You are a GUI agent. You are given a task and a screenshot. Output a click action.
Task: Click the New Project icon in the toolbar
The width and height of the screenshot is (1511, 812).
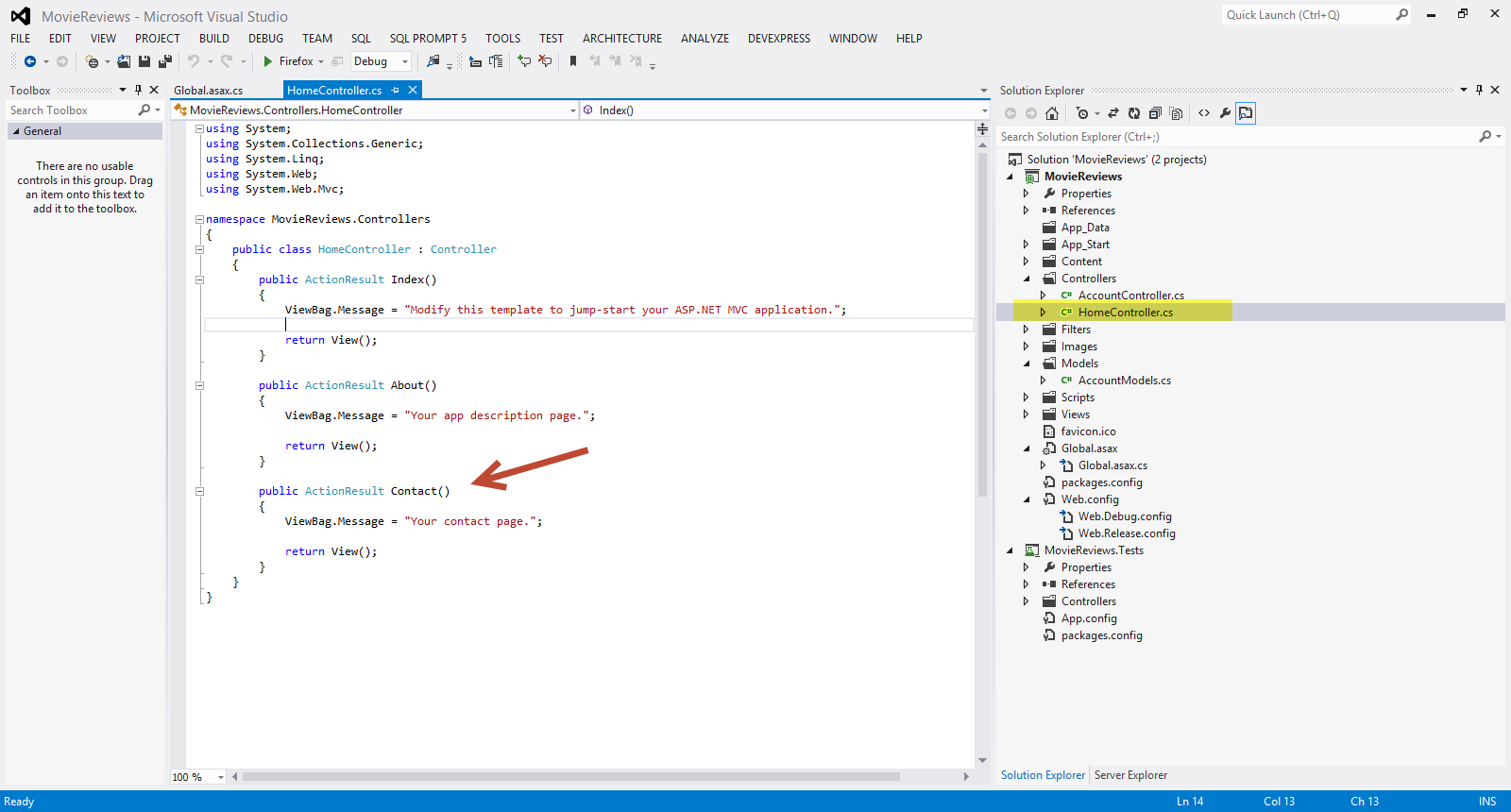pos(92,61)
